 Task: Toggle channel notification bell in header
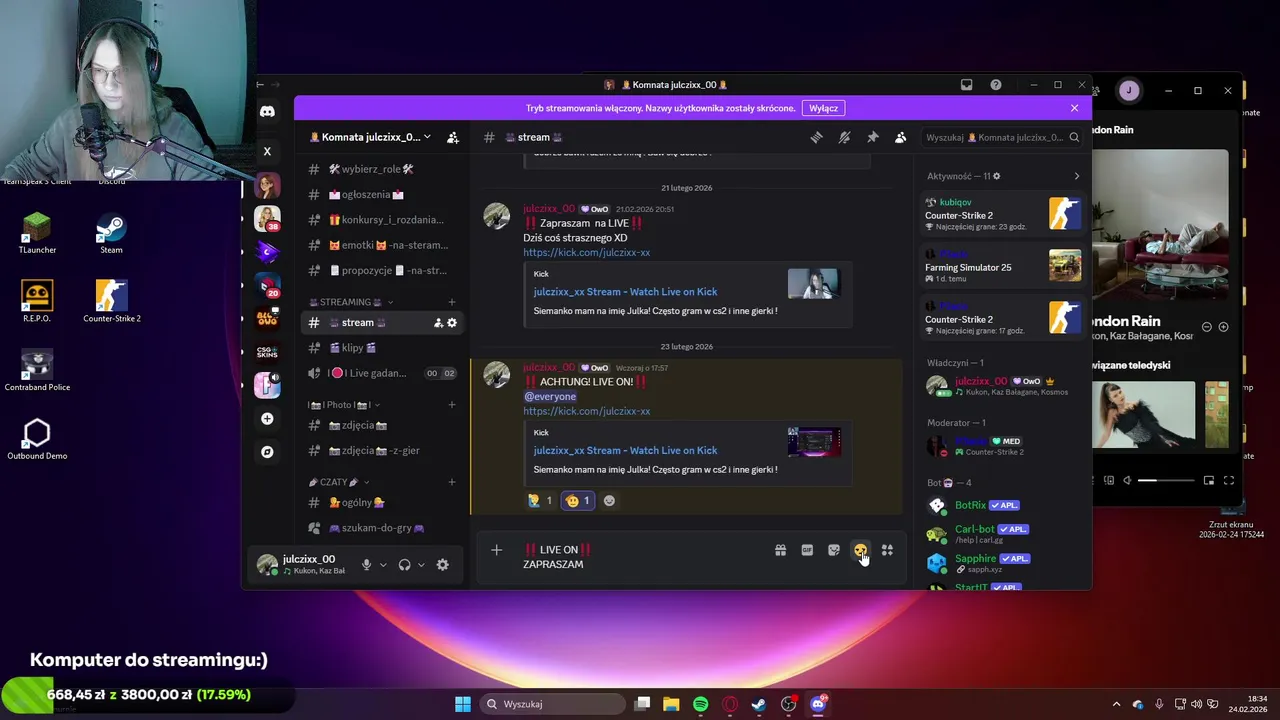pos(844,137)
